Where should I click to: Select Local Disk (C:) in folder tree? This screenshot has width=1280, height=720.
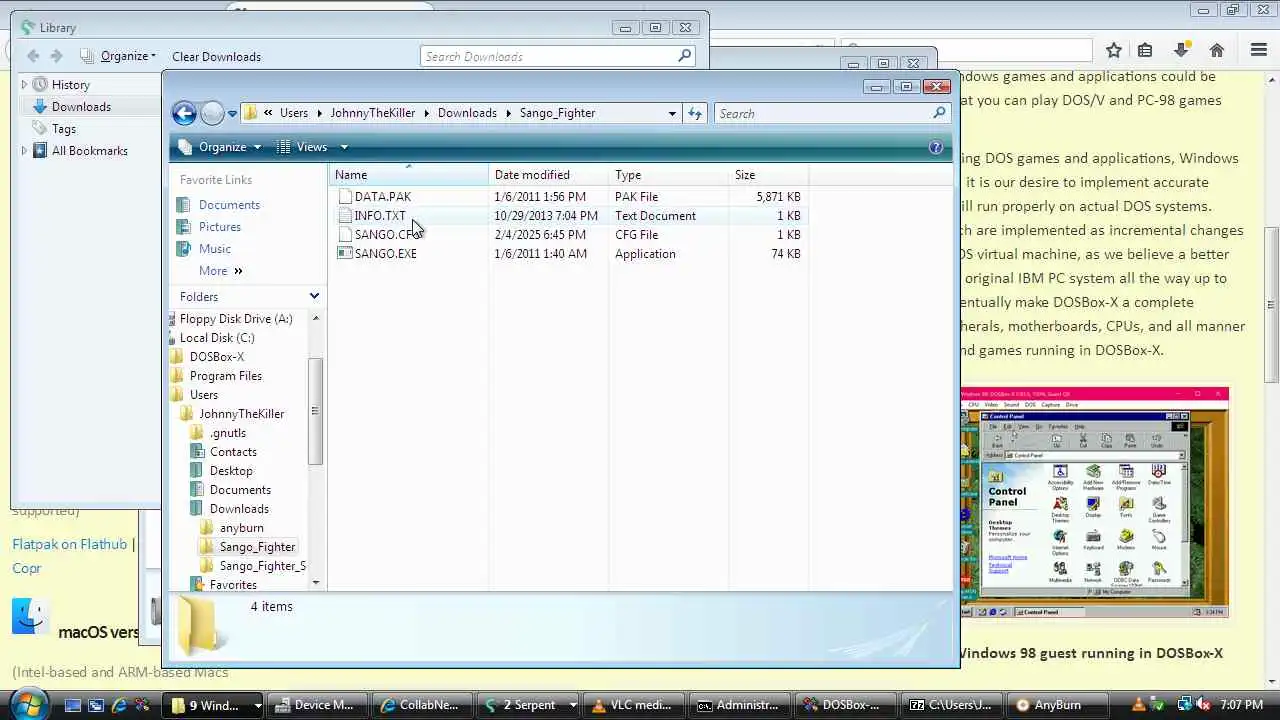pos(216,338)
